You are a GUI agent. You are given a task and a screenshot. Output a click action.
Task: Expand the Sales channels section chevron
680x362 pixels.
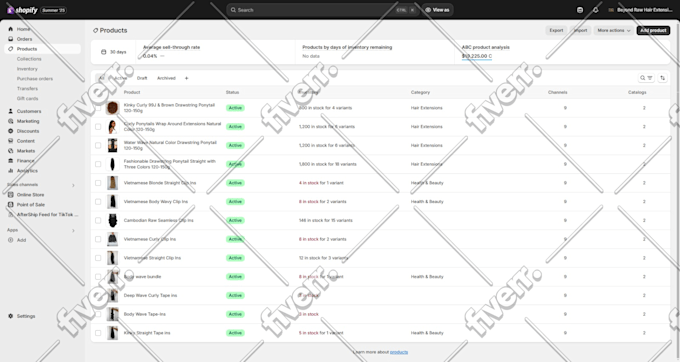pyautogui.click(x=73, y=185)
